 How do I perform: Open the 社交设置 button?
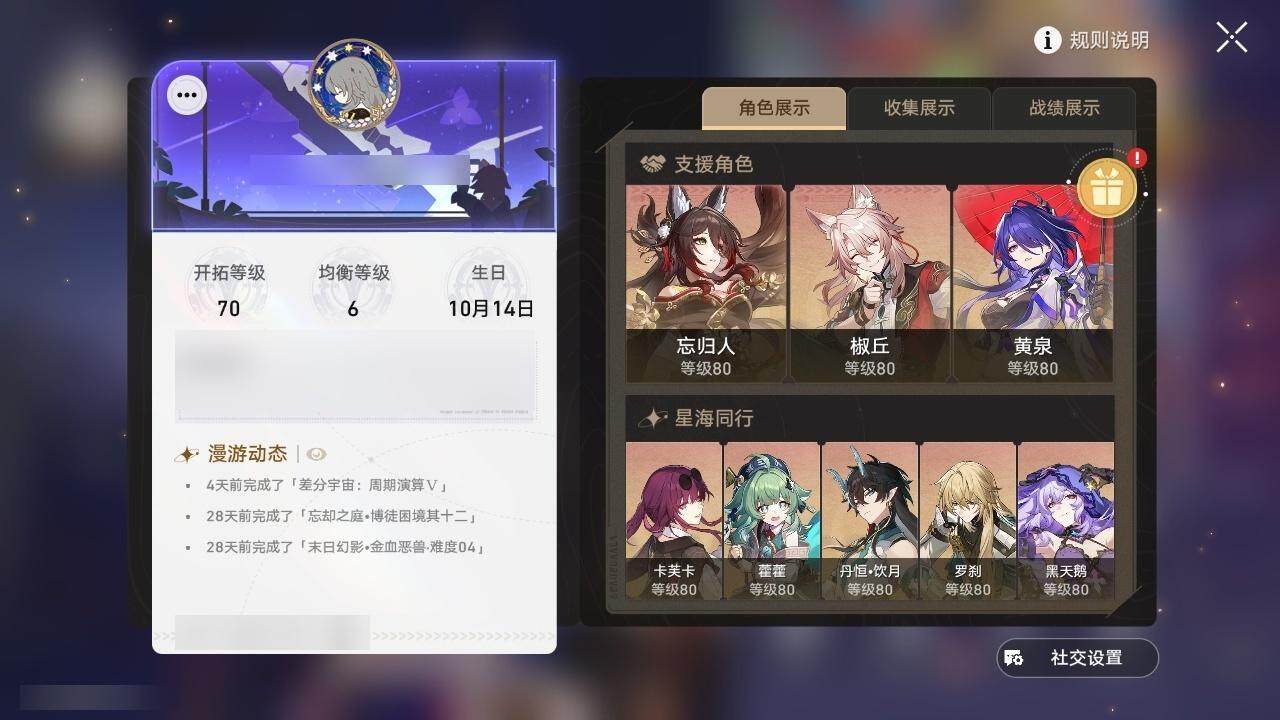[1077, 658]
